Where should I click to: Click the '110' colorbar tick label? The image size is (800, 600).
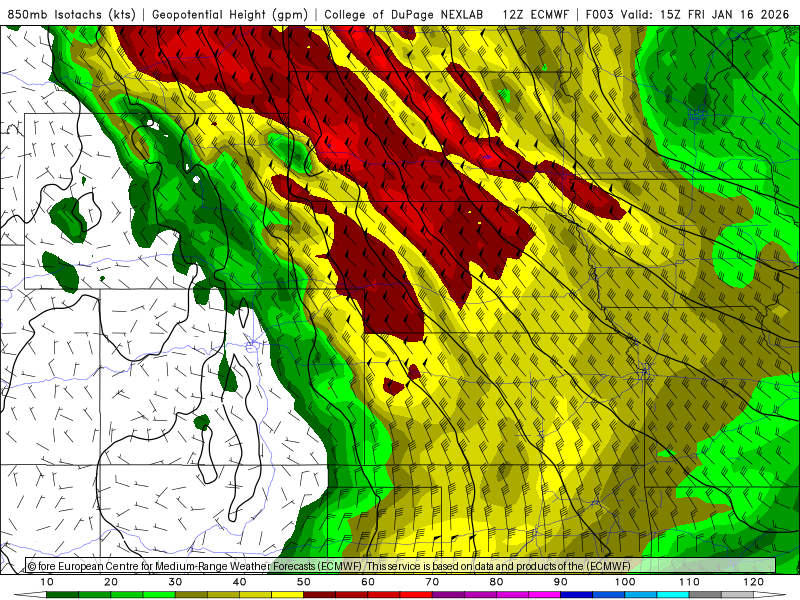689,582
